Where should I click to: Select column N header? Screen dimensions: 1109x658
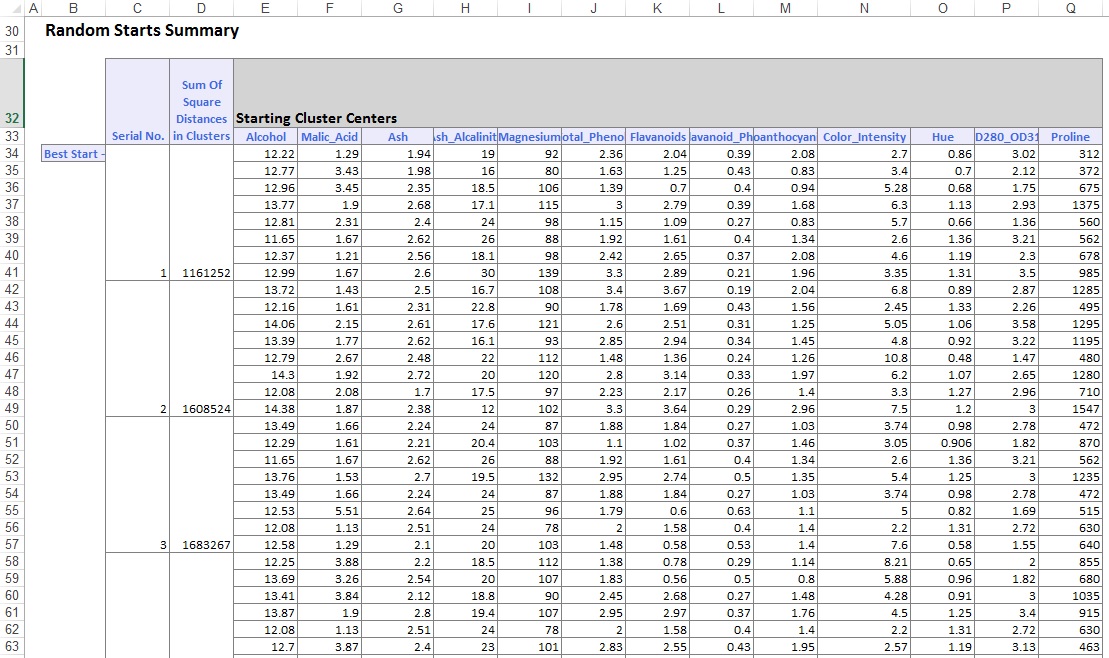[864, 8]
